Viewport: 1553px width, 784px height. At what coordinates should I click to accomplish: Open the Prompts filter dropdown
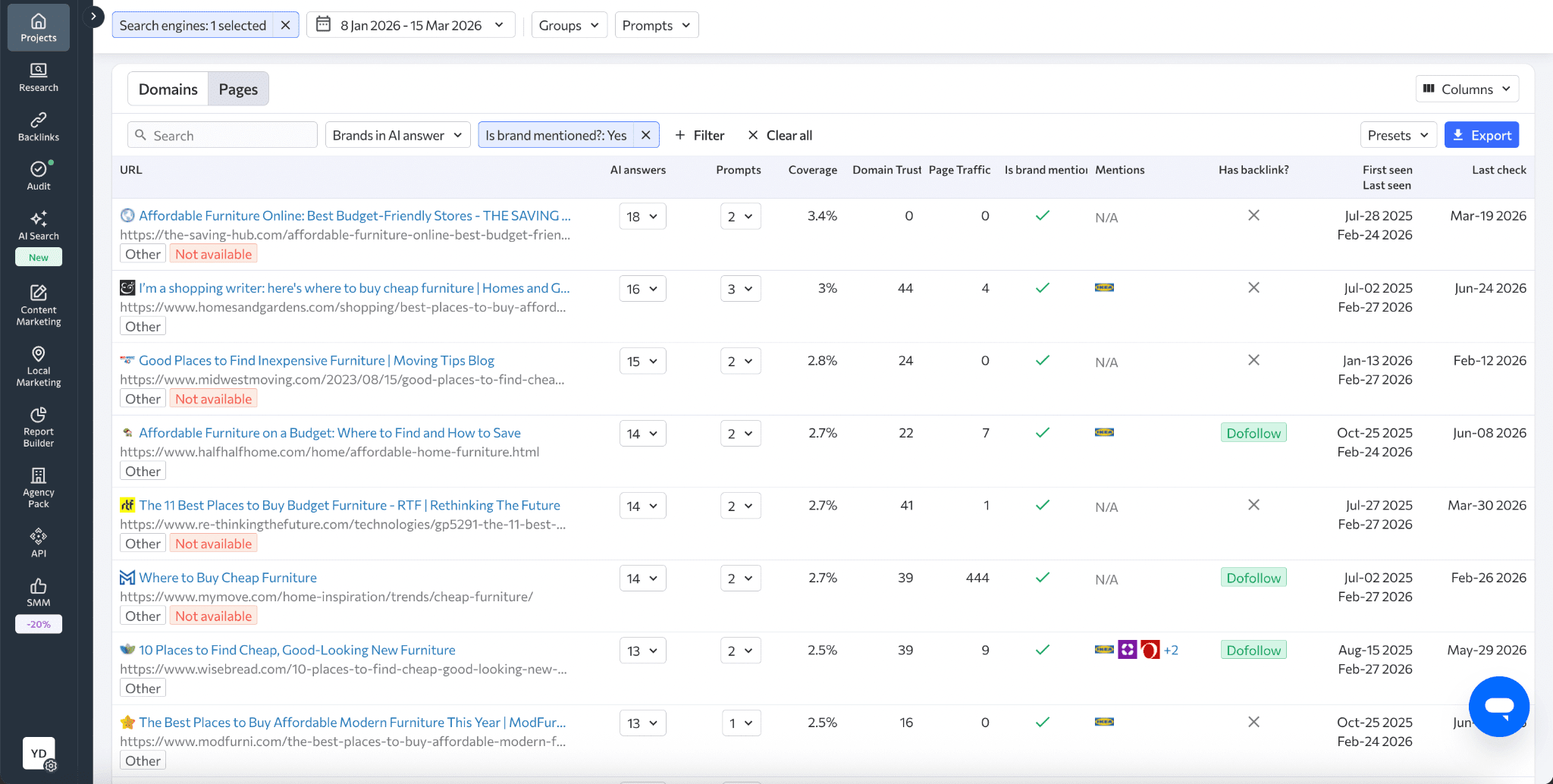coord(656,25)
